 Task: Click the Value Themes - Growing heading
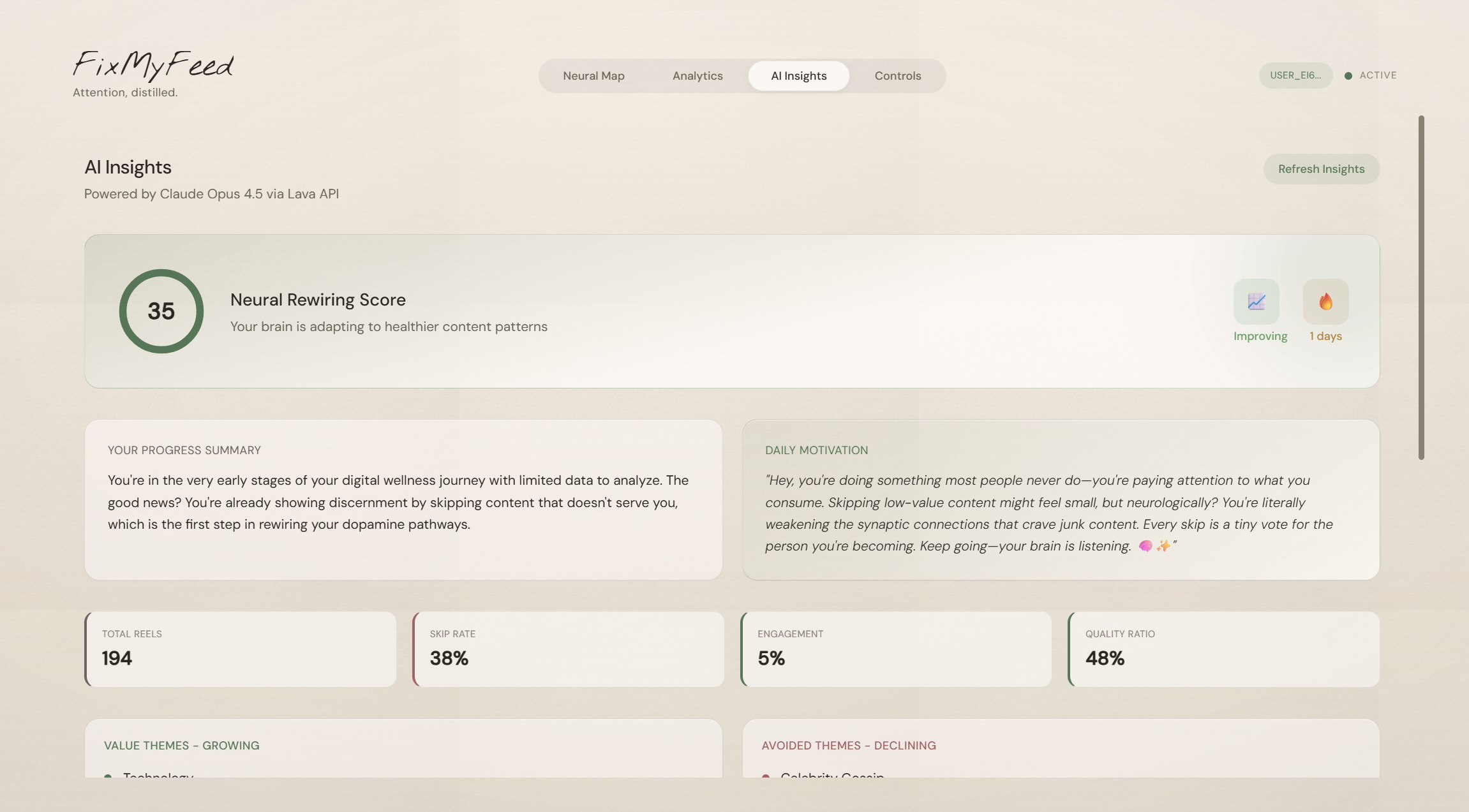182,746
